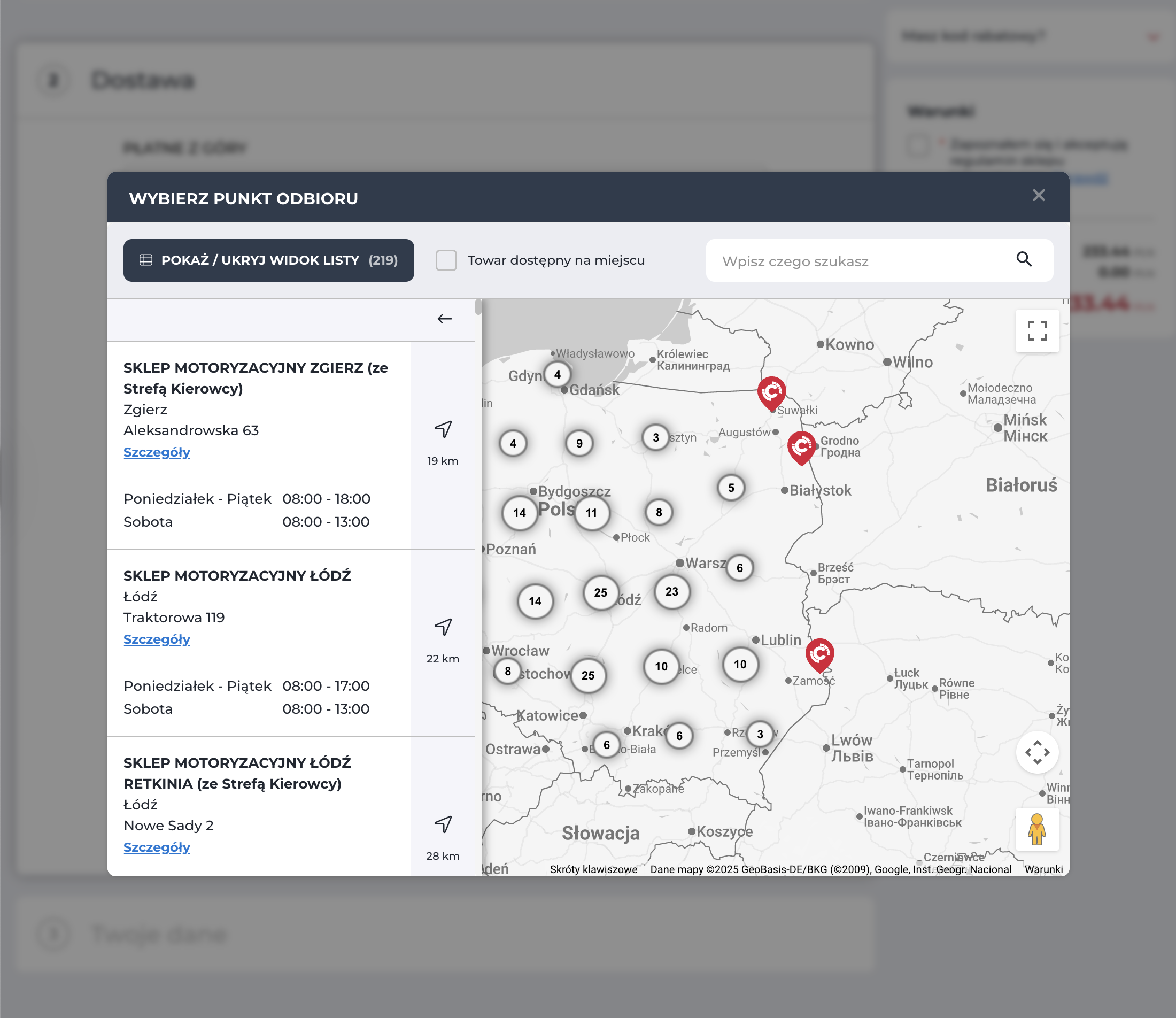Click the store list scrollbar thumb
This screenshot has width=1176, height=1018.
coord(478,307)
